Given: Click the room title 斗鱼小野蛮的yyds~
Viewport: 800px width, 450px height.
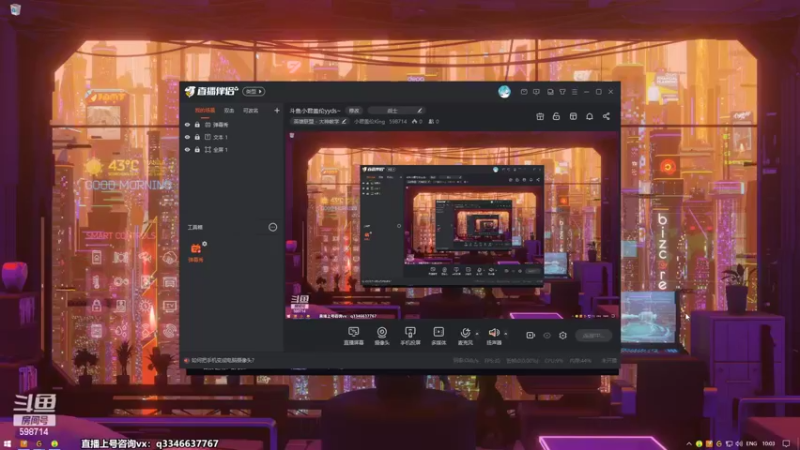Looking at the screenshot, I should click(x=315, y=111).
